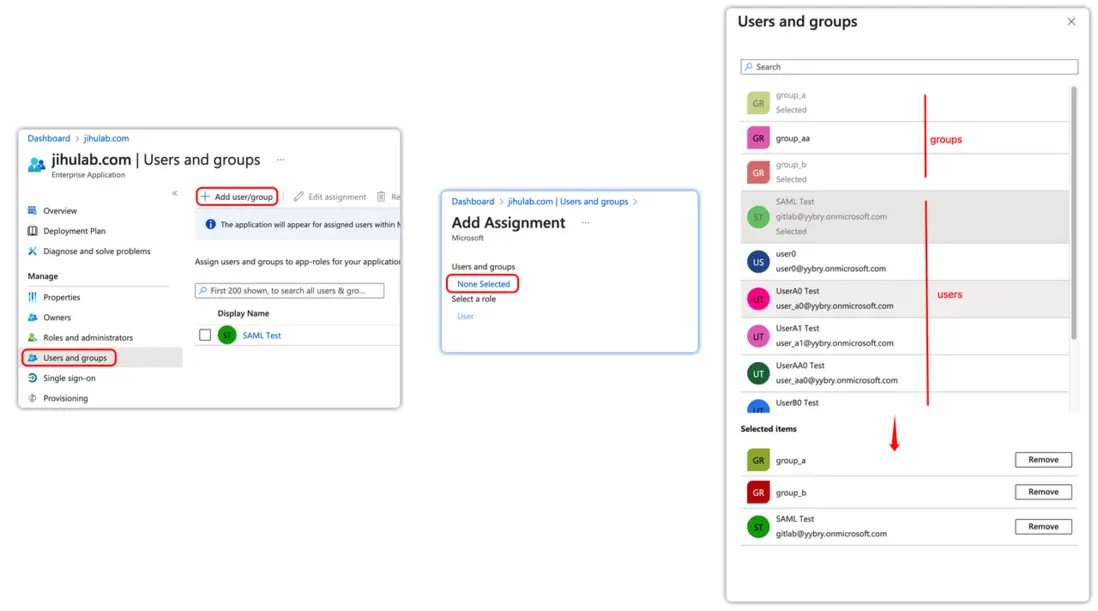Click Add user/group button

click(237, 197)
